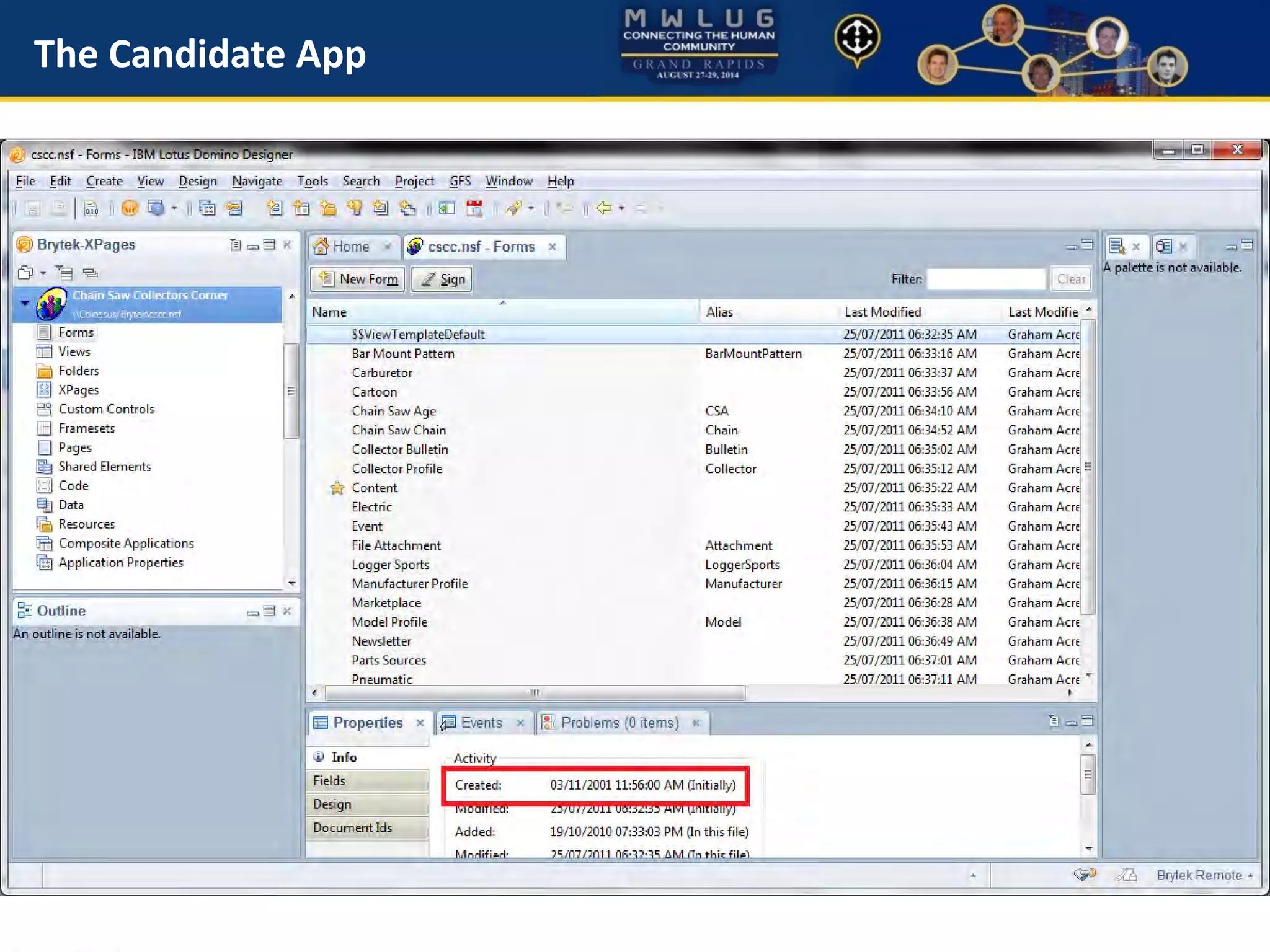Viewport: 1270px width, 952px height.
Task: Click the application properties toolbar icon
Action: [207, 209]
